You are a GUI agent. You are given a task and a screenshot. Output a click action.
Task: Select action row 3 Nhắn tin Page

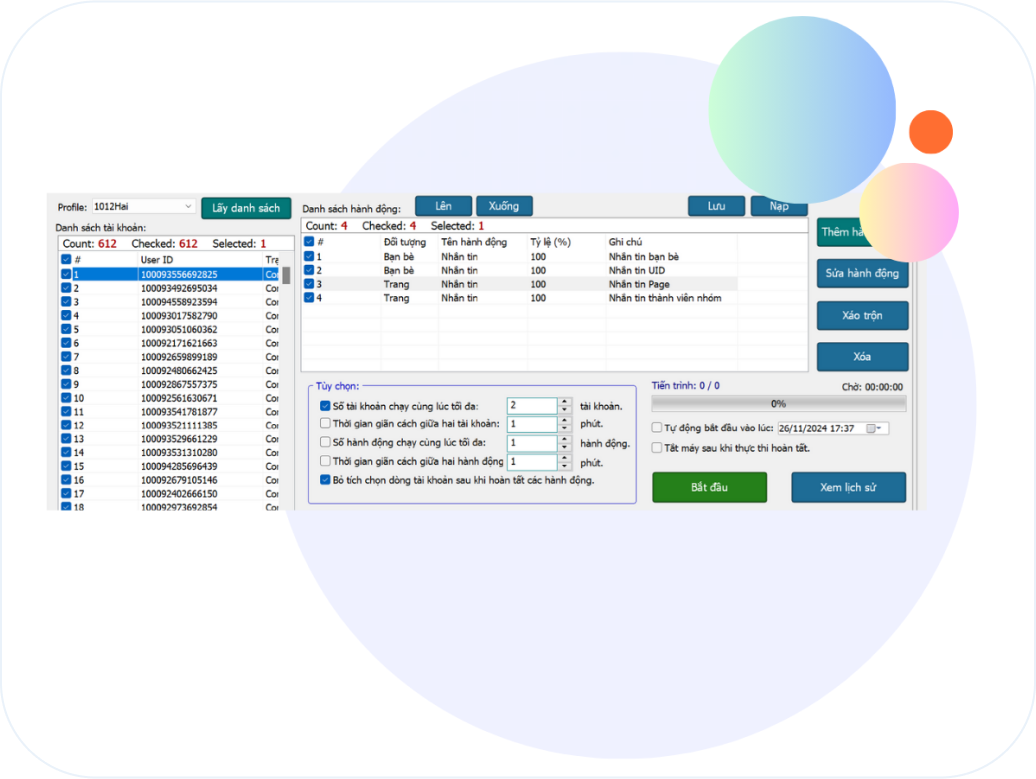520,284
